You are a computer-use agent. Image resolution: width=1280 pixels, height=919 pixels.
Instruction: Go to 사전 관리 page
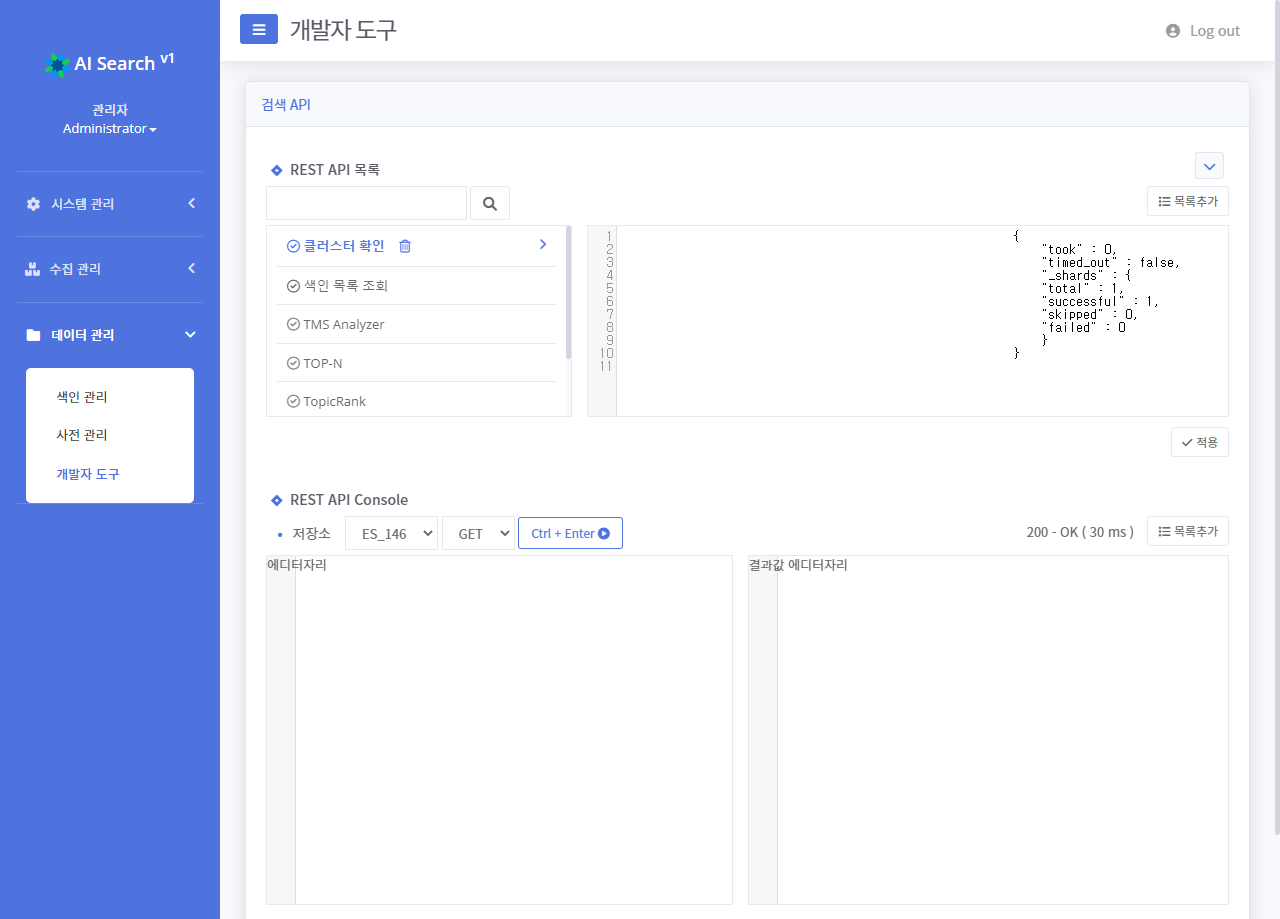point(82,435)
